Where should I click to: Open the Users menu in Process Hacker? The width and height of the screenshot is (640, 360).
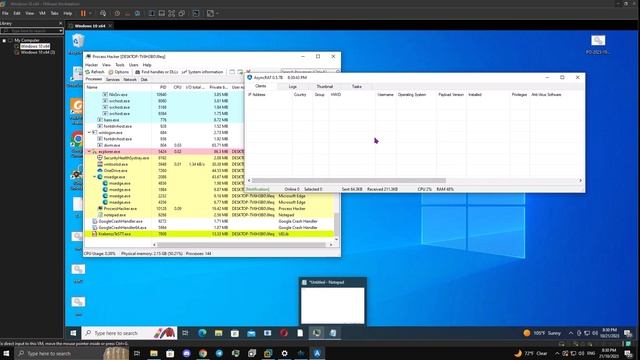point(133,65)
